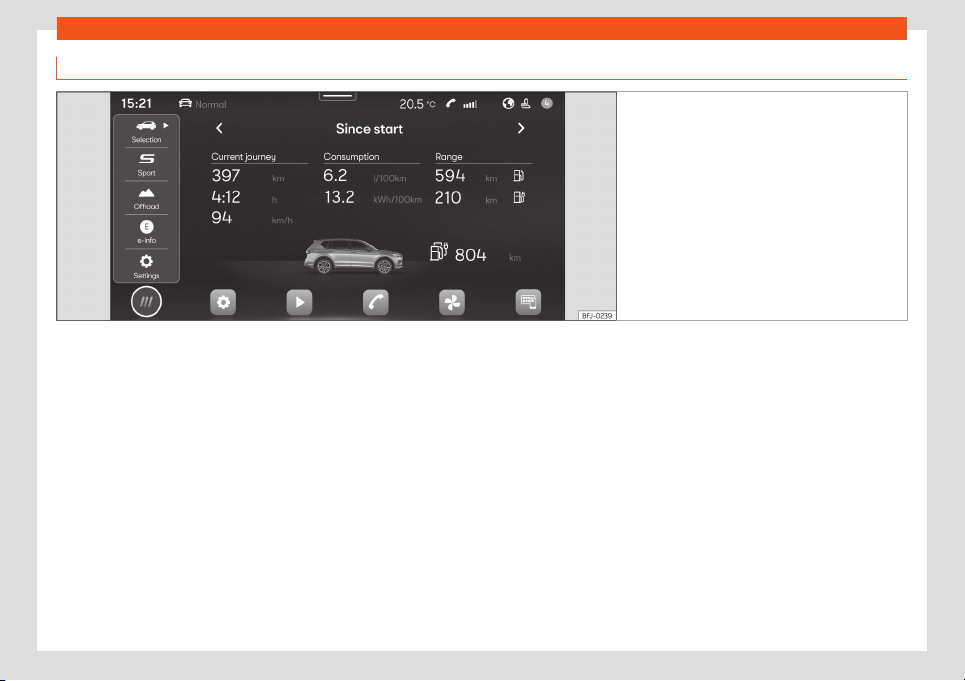Tap the 6.2 l/100km consumption value
The image size is (965, 681).
365,176
